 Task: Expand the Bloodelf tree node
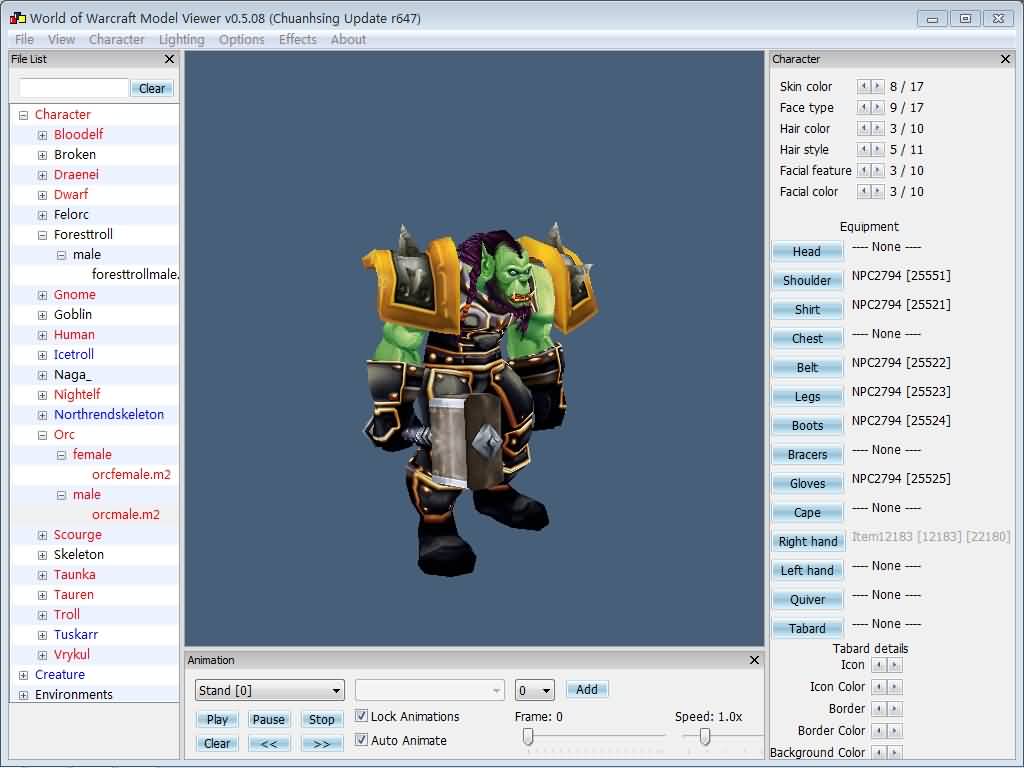coord(42,135)
